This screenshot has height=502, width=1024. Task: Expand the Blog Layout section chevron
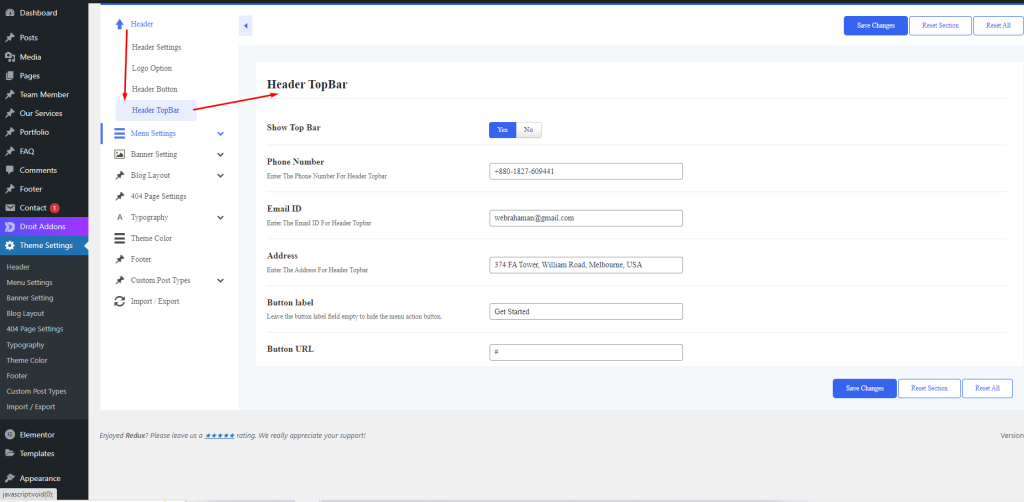[220, 176]
